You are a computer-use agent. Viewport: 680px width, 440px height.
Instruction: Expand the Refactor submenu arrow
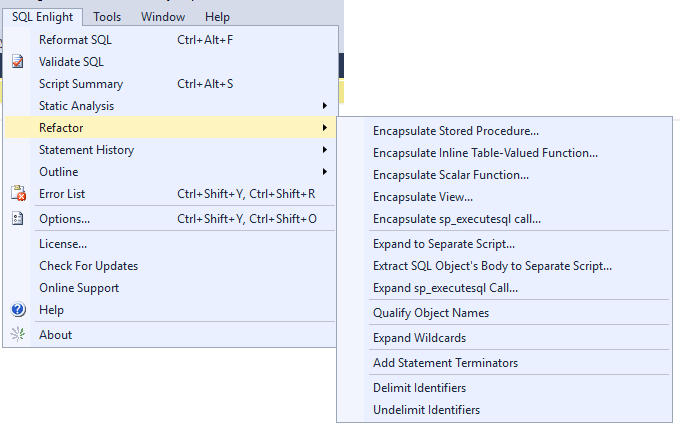click(324, 127)
